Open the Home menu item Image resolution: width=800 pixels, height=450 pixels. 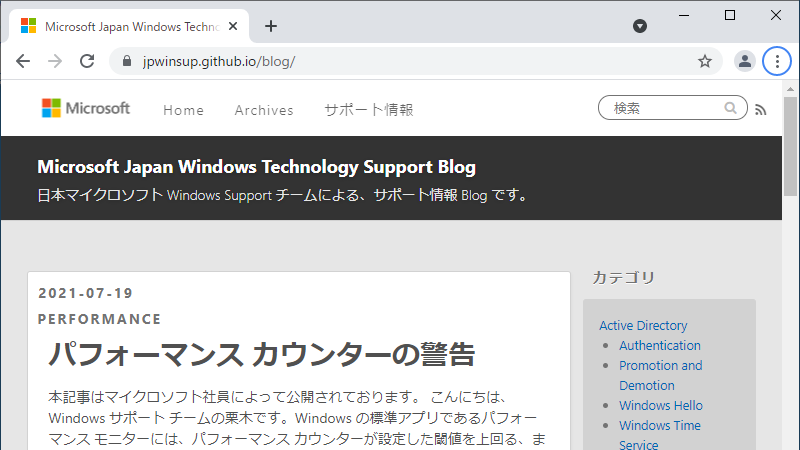[x=183, y=110]
